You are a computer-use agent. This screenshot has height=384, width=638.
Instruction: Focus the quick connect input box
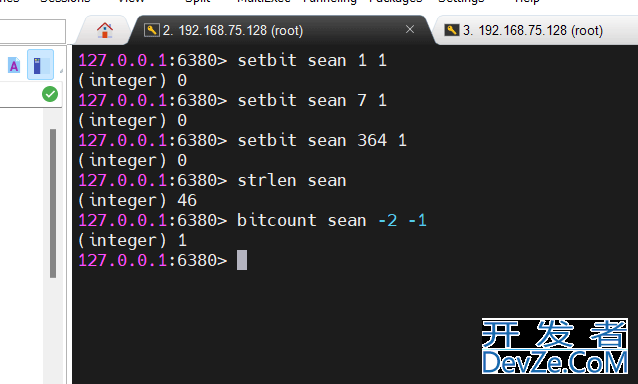click(x=33, y=31)
